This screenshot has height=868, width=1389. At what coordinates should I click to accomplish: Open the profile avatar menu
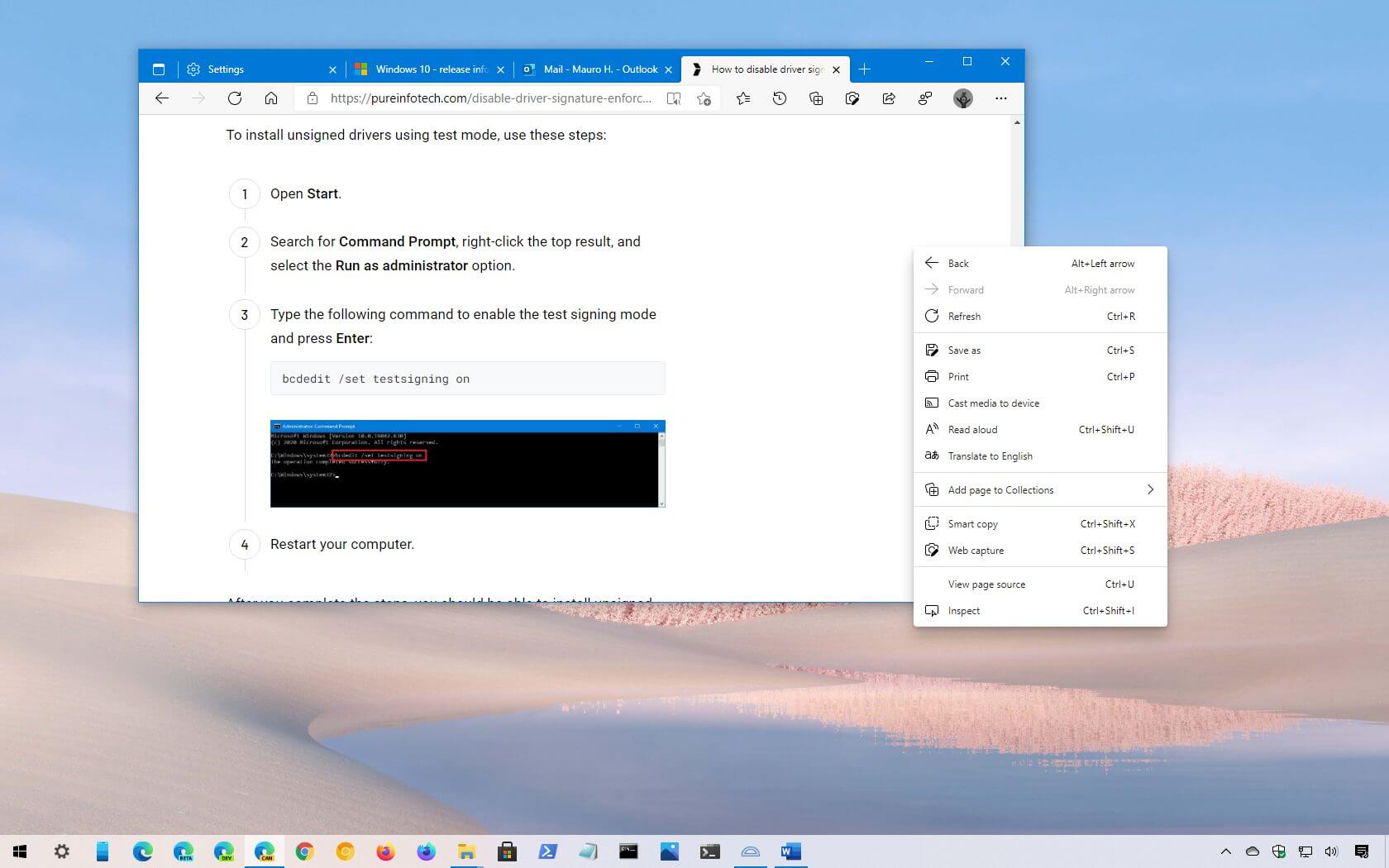point(962,98)
